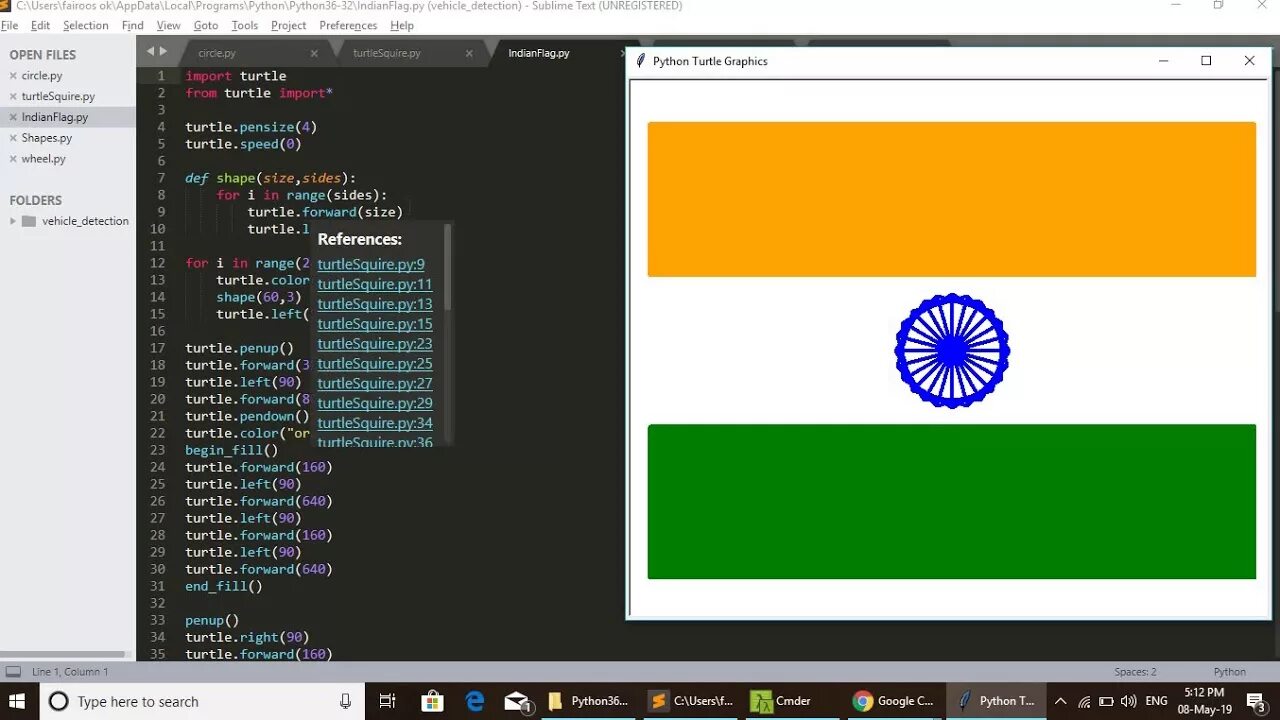Open the Help menu
This screenshot has height=720, width=1280.
point(402,25)
